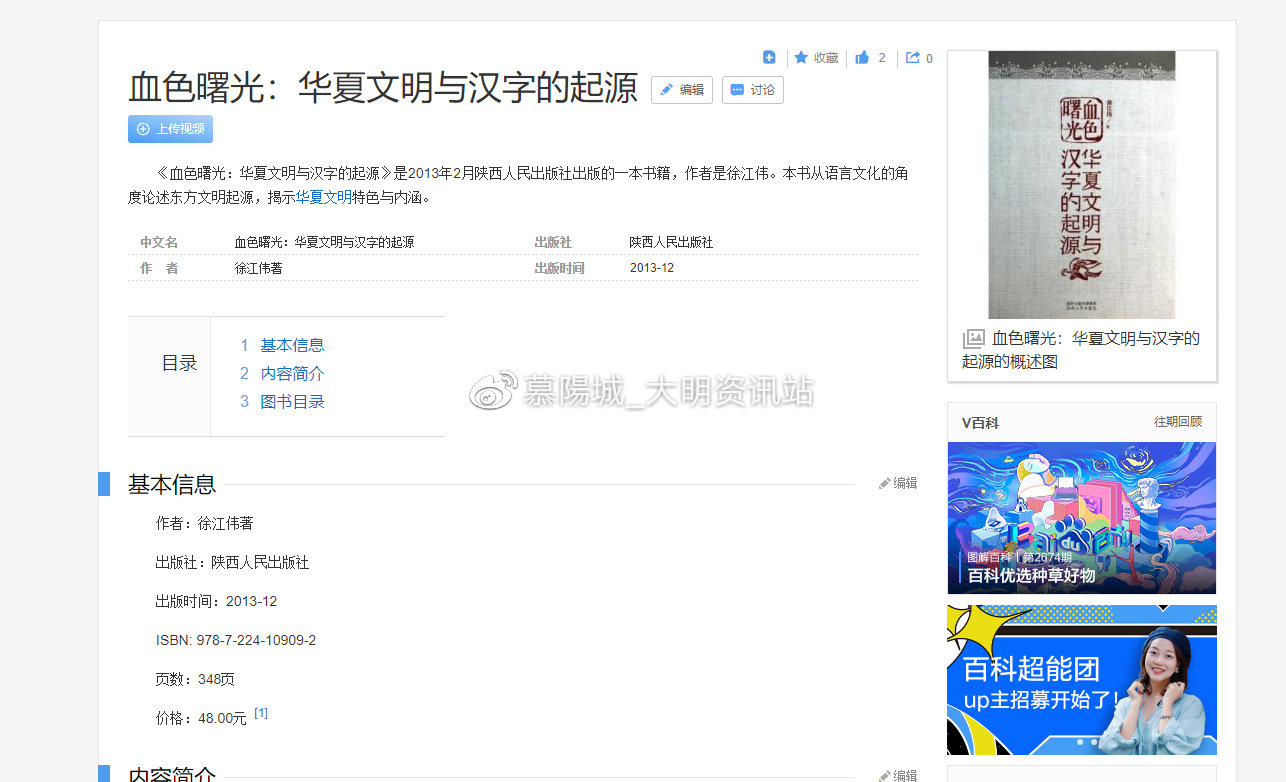Viewport: 1286px width, 782px height.
Task: Select 内容简介 in the 目录 contents list
Action: [292, 373]
